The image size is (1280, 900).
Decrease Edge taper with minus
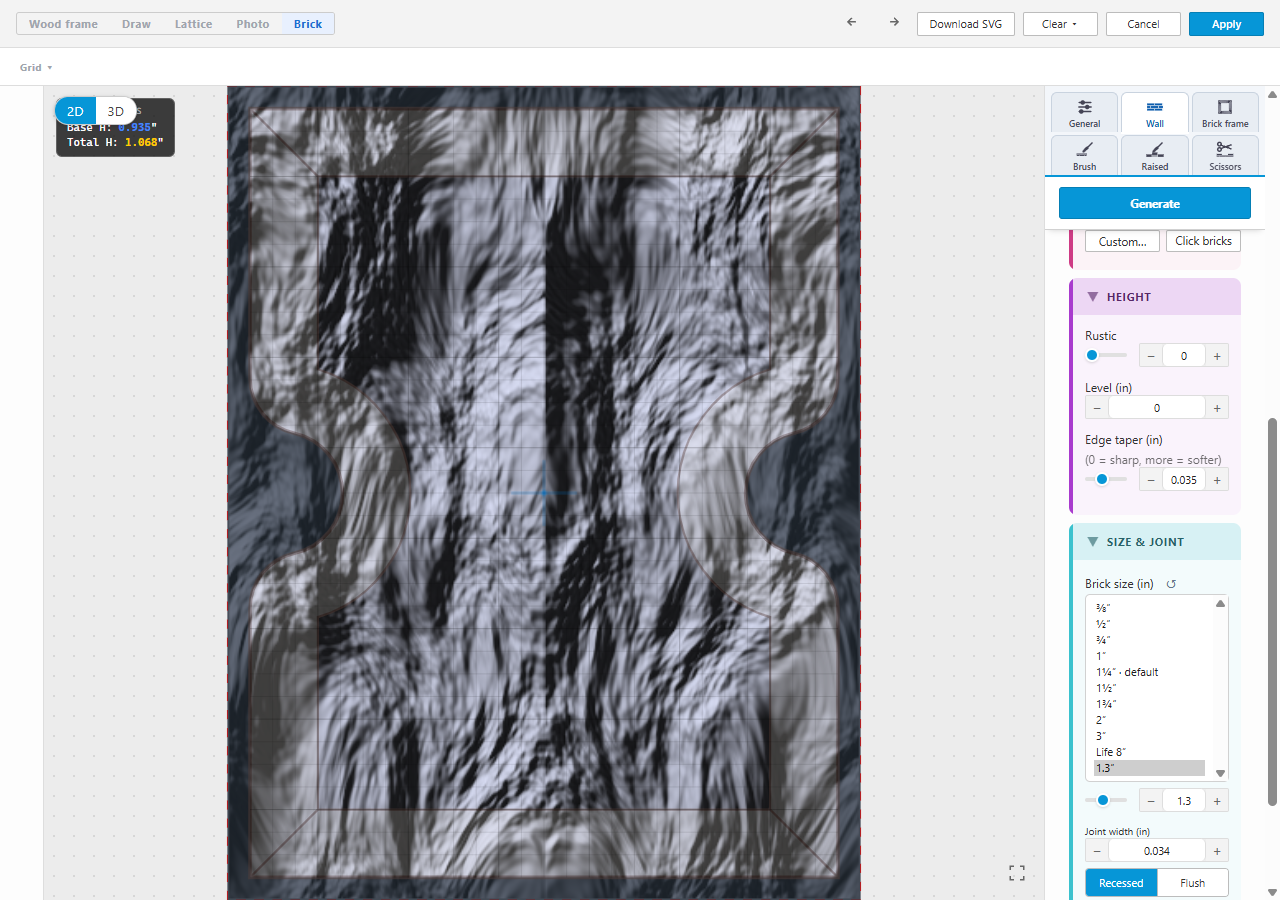coord(1151,480)
